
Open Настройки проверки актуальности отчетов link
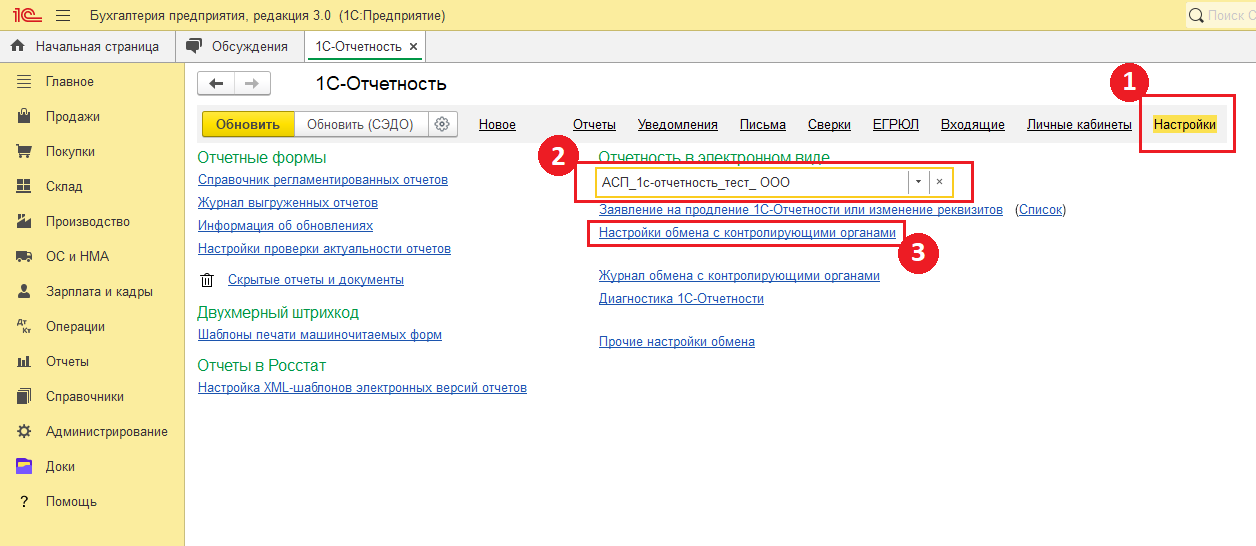pos(324,248)
